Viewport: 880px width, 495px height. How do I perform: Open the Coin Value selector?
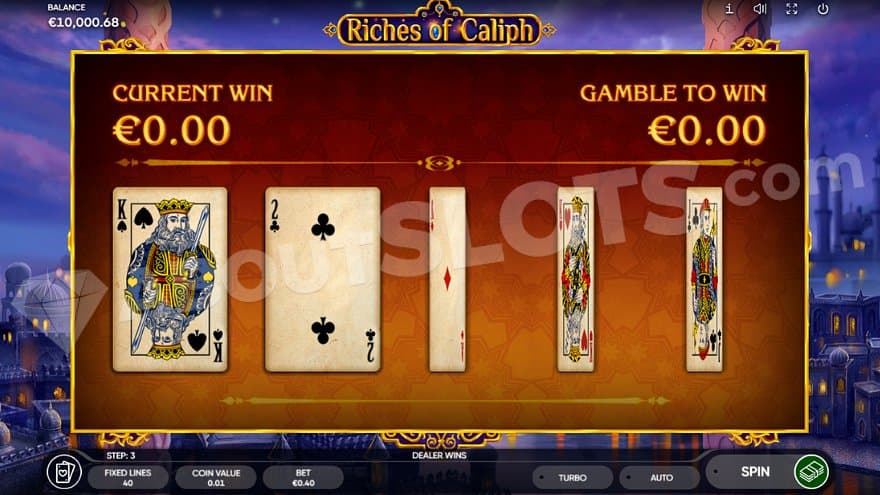pos(216,478)
